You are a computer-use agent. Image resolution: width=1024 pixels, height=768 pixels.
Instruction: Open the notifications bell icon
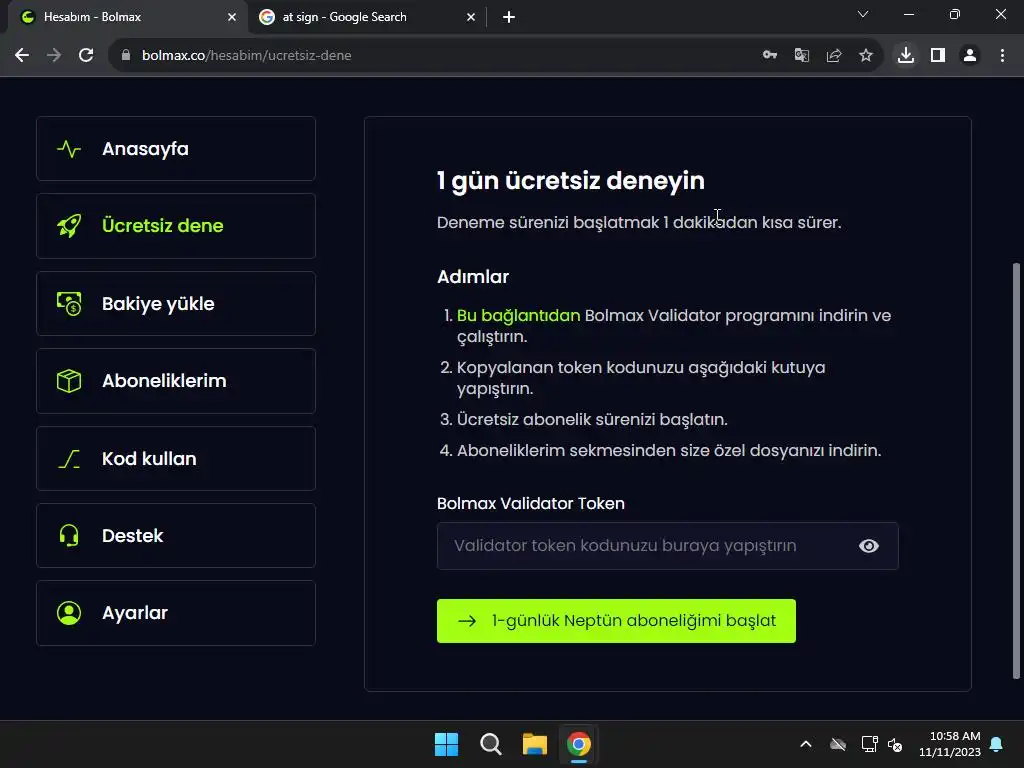click(997, 744)
